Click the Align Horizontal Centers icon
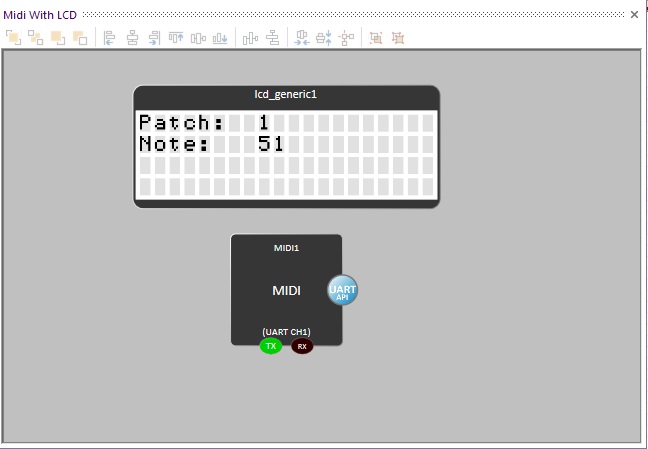The width and height of the screenshot is (648, 449). pos(132,38)
